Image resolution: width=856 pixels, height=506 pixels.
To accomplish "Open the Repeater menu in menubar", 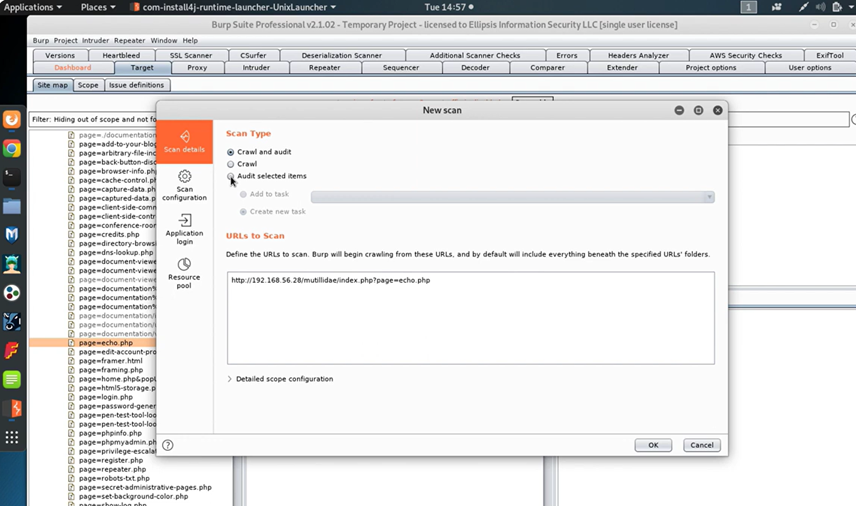I will click(129, 40).
